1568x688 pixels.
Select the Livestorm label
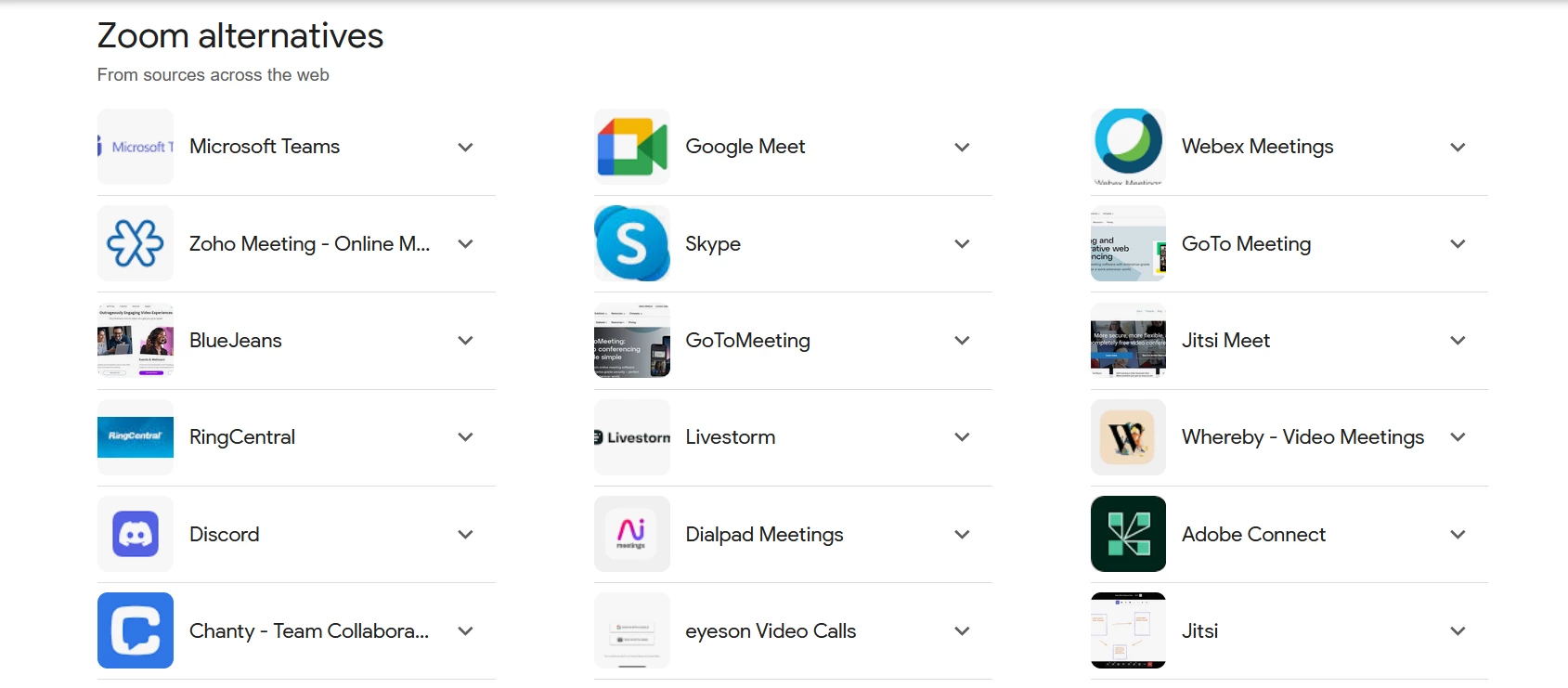pos(730,437)
